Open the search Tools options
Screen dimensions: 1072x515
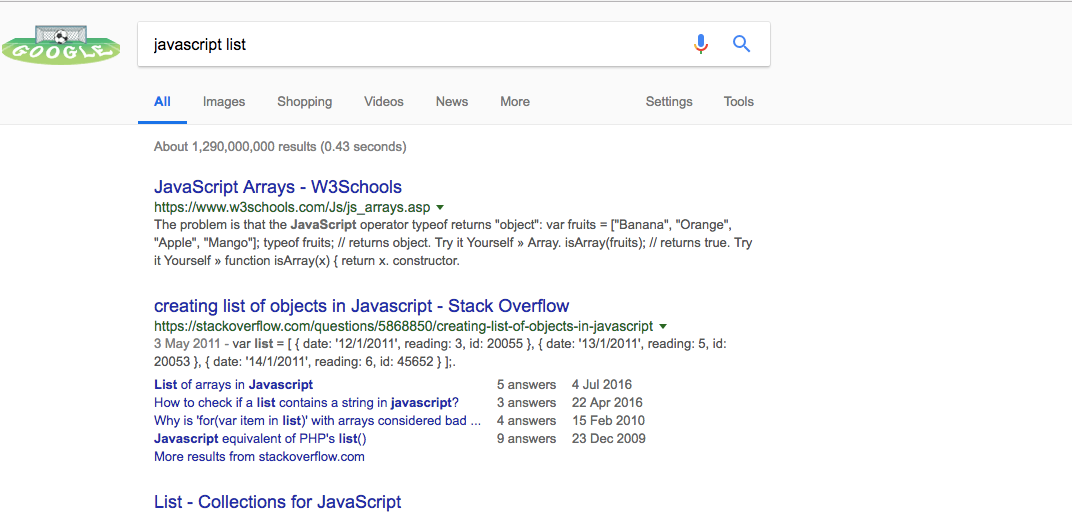point(738,102)
